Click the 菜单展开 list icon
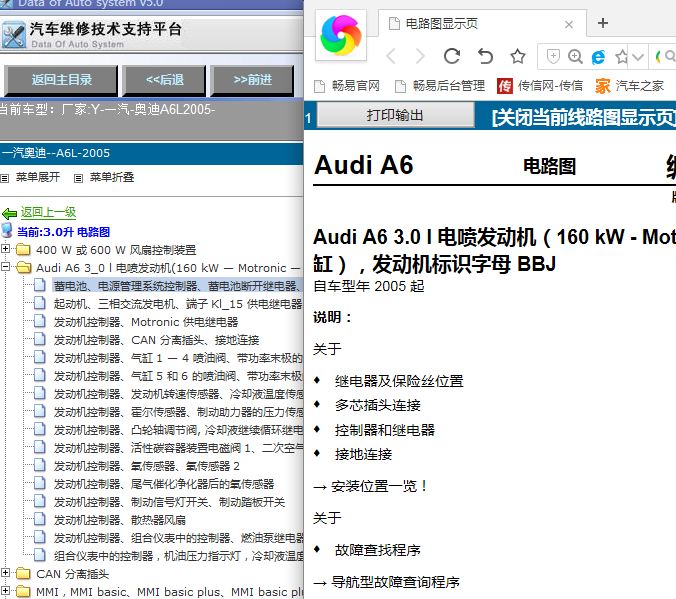The height and width of the screenshot is (599, 676). [5, 178]
